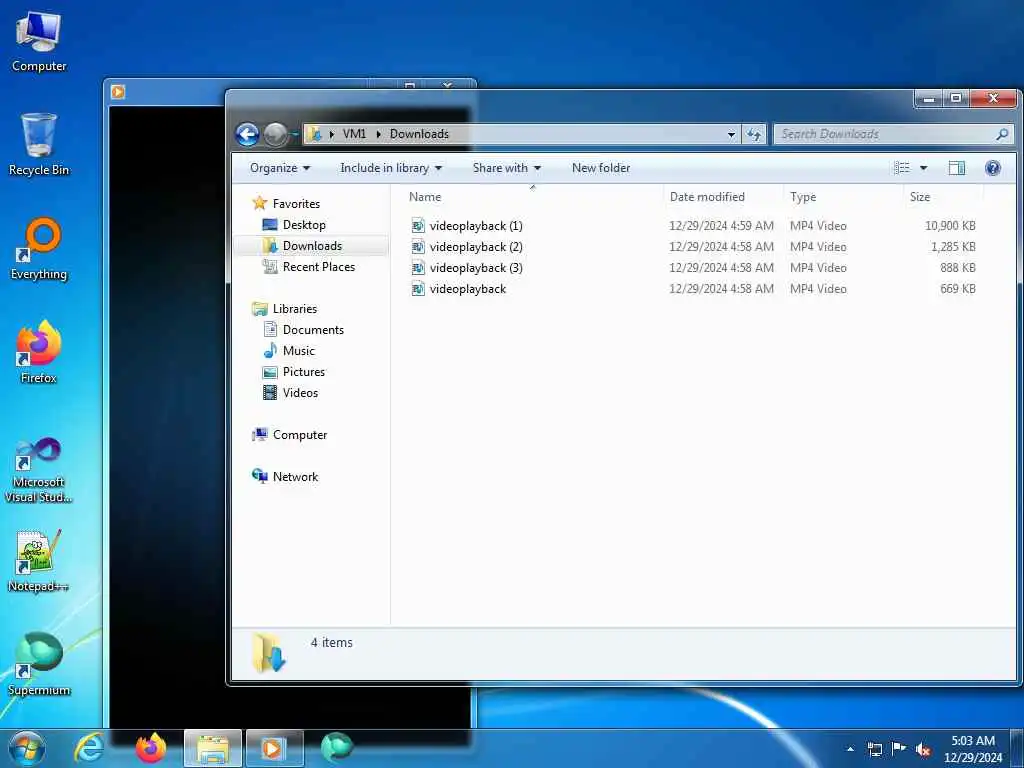Open the Include in library dropdown
The height and width of the screenshot is (768, 1024).
pos(391,168)
